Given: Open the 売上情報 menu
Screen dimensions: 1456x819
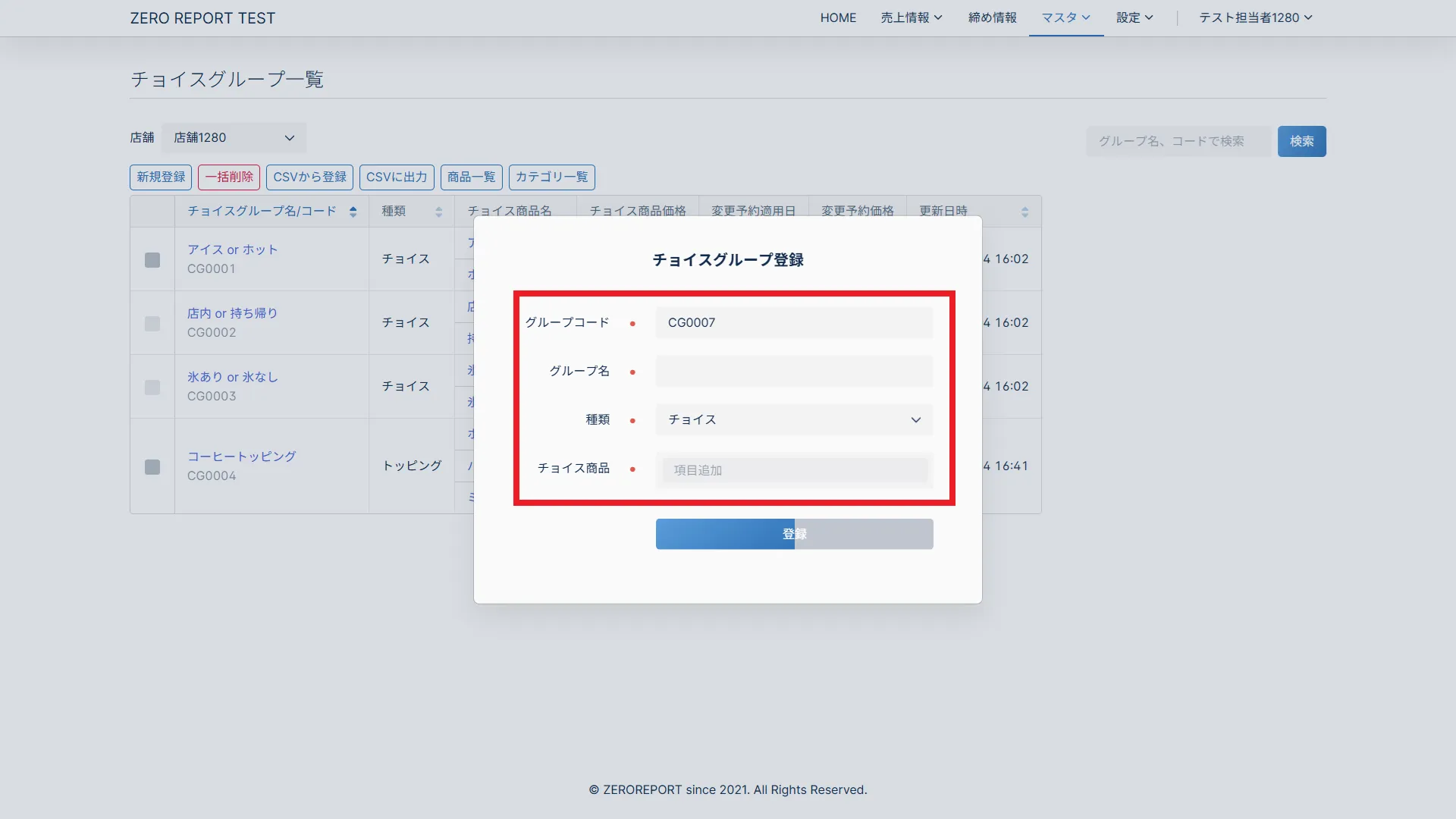Looking at the screenshot, I should tap(911, 17).
